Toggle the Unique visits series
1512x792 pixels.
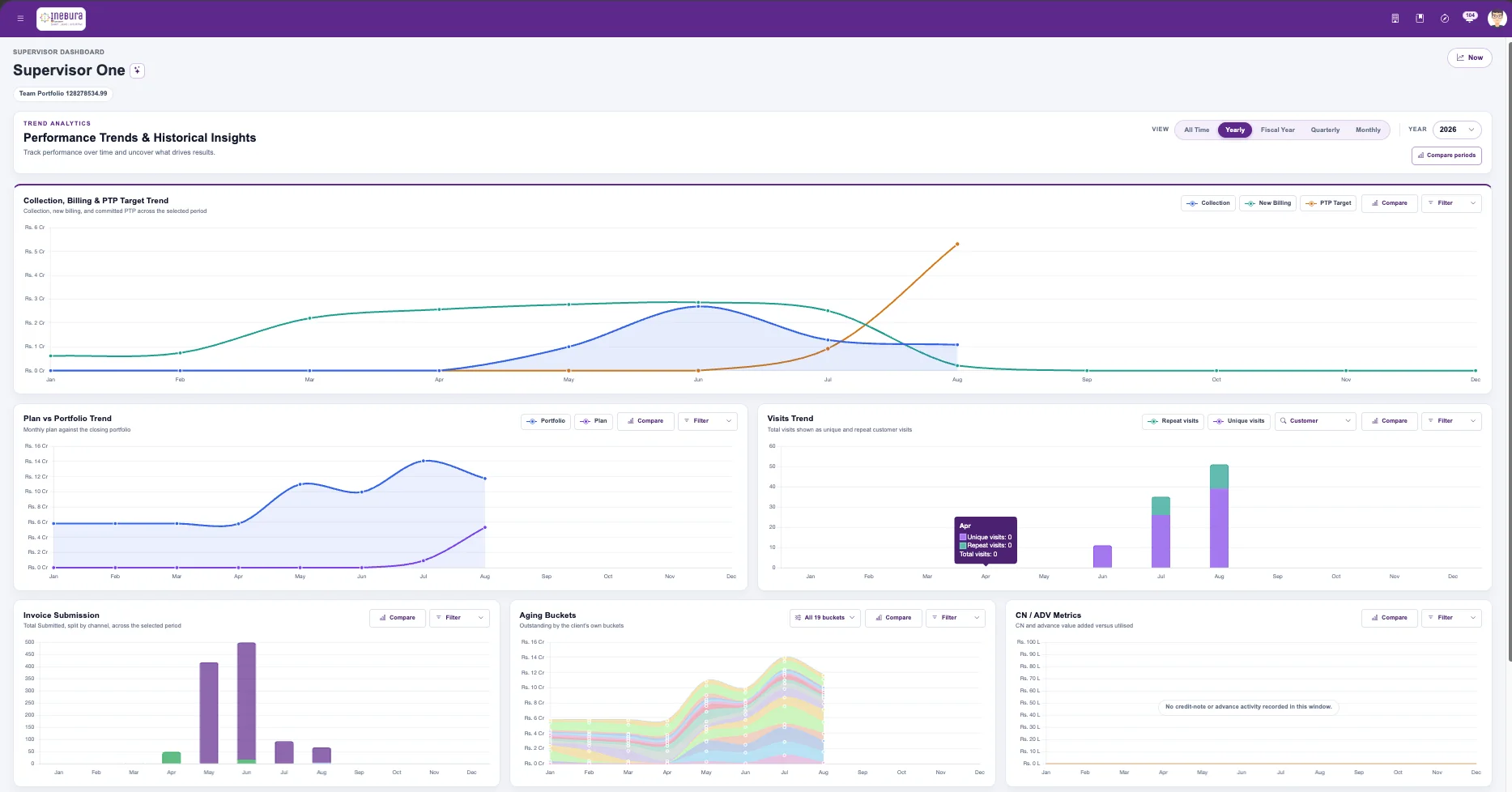[1239, 421]
